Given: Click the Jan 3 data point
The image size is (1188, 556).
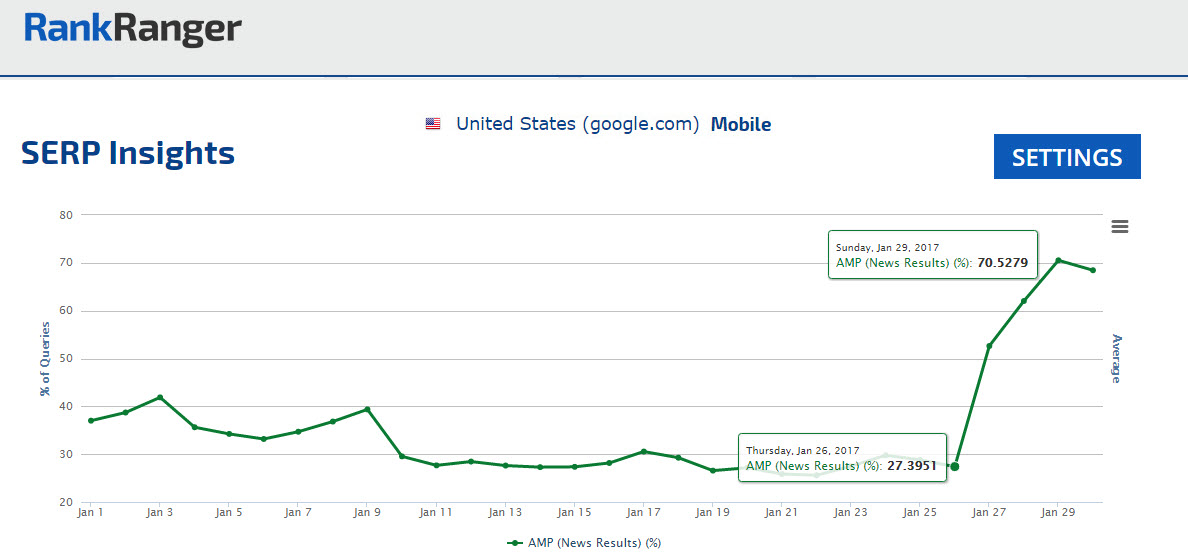Looking at the screenshot, I should pos(160,397).
